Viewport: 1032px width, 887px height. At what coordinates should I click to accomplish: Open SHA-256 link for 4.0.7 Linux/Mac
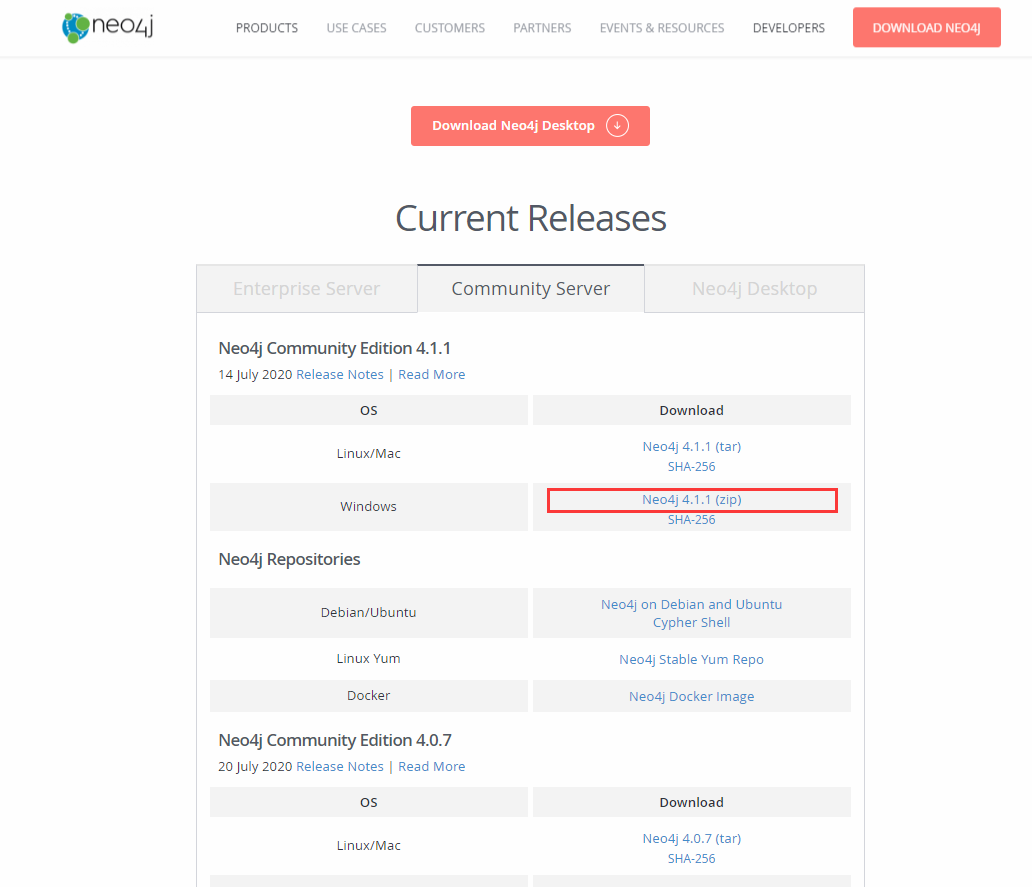pyautogui.click(x=692, y=859)
